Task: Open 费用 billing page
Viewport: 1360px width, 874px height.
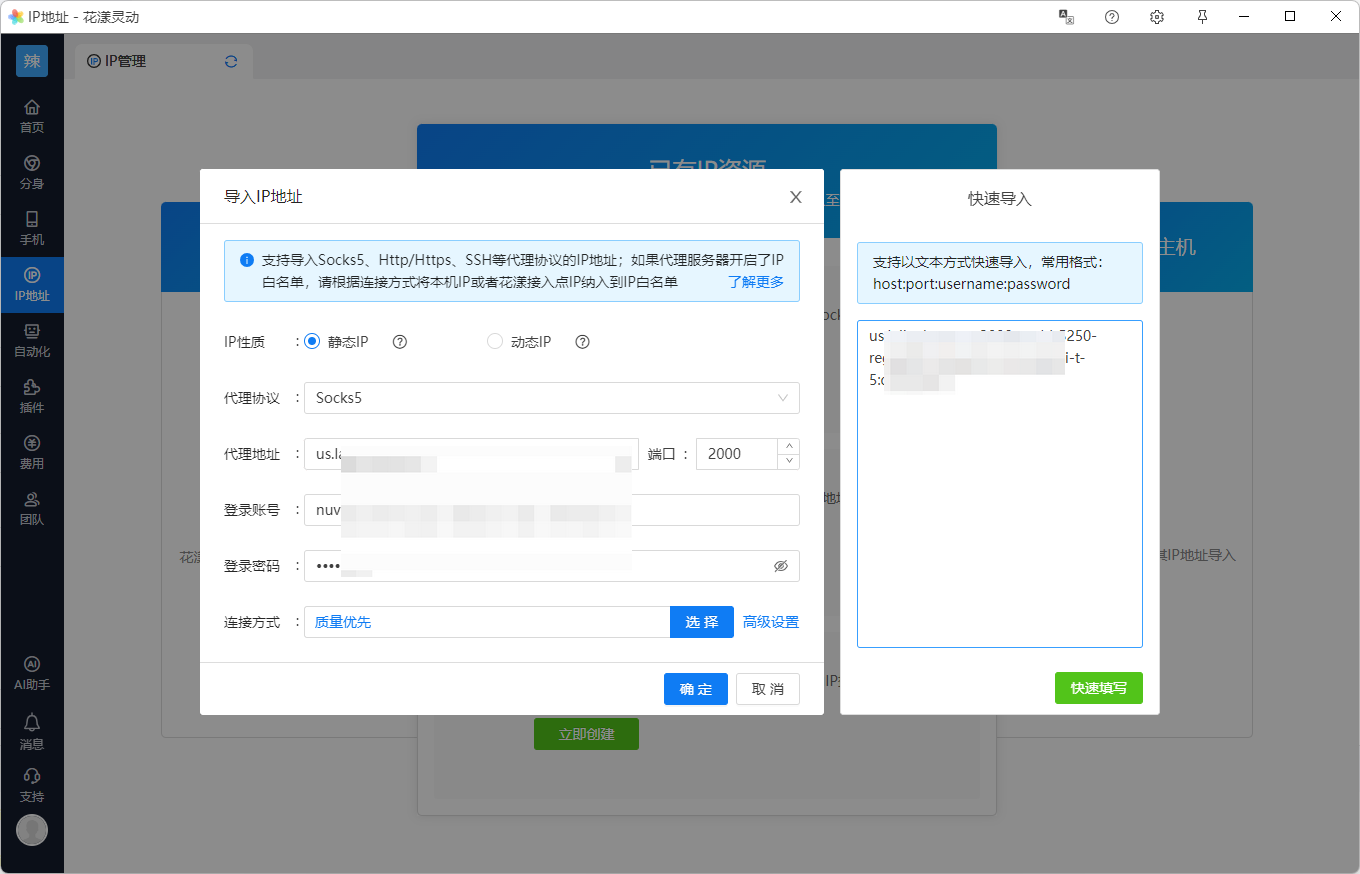Action: point(32,452)
